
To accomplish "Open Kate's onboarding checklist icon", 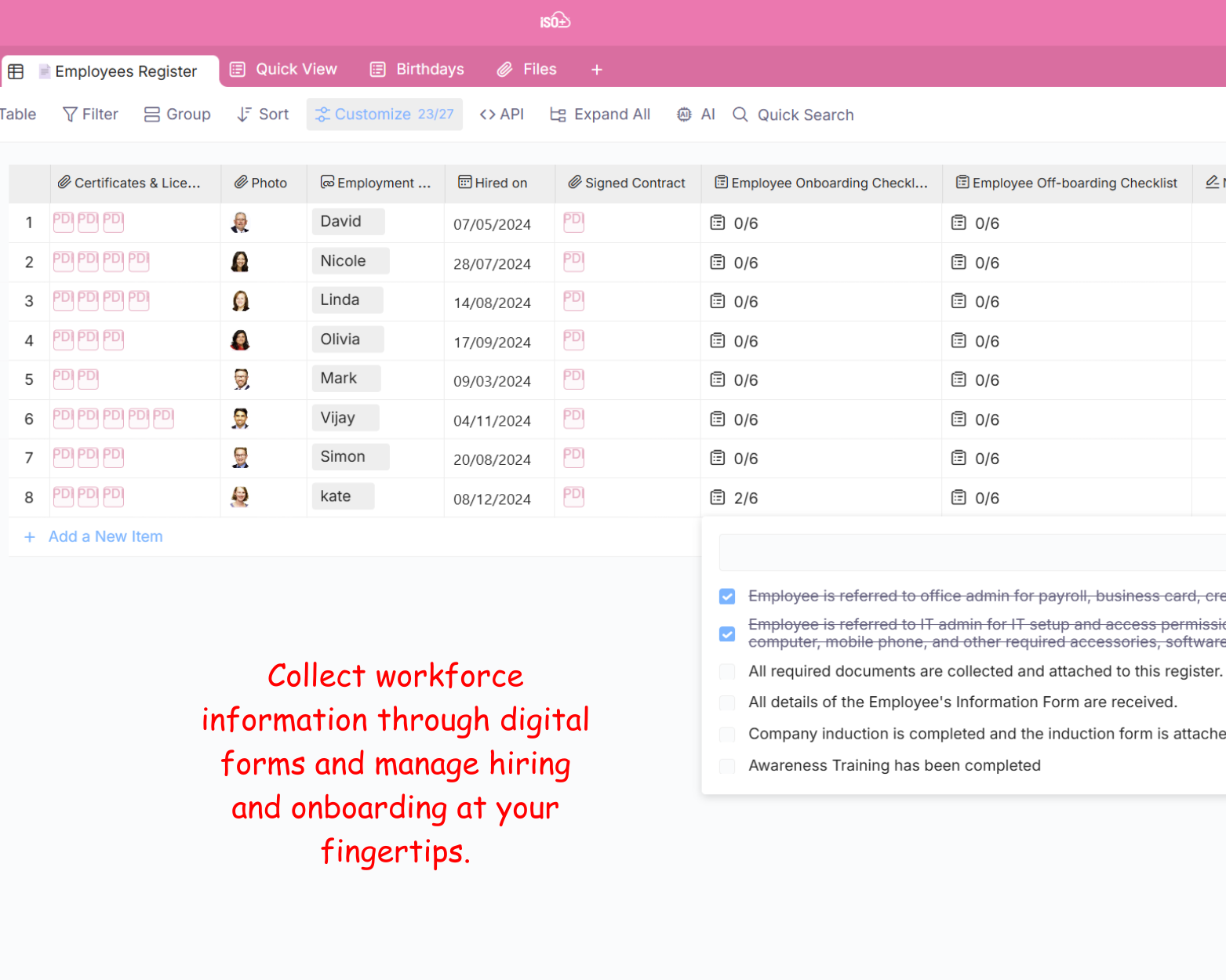I will [717, 497].
